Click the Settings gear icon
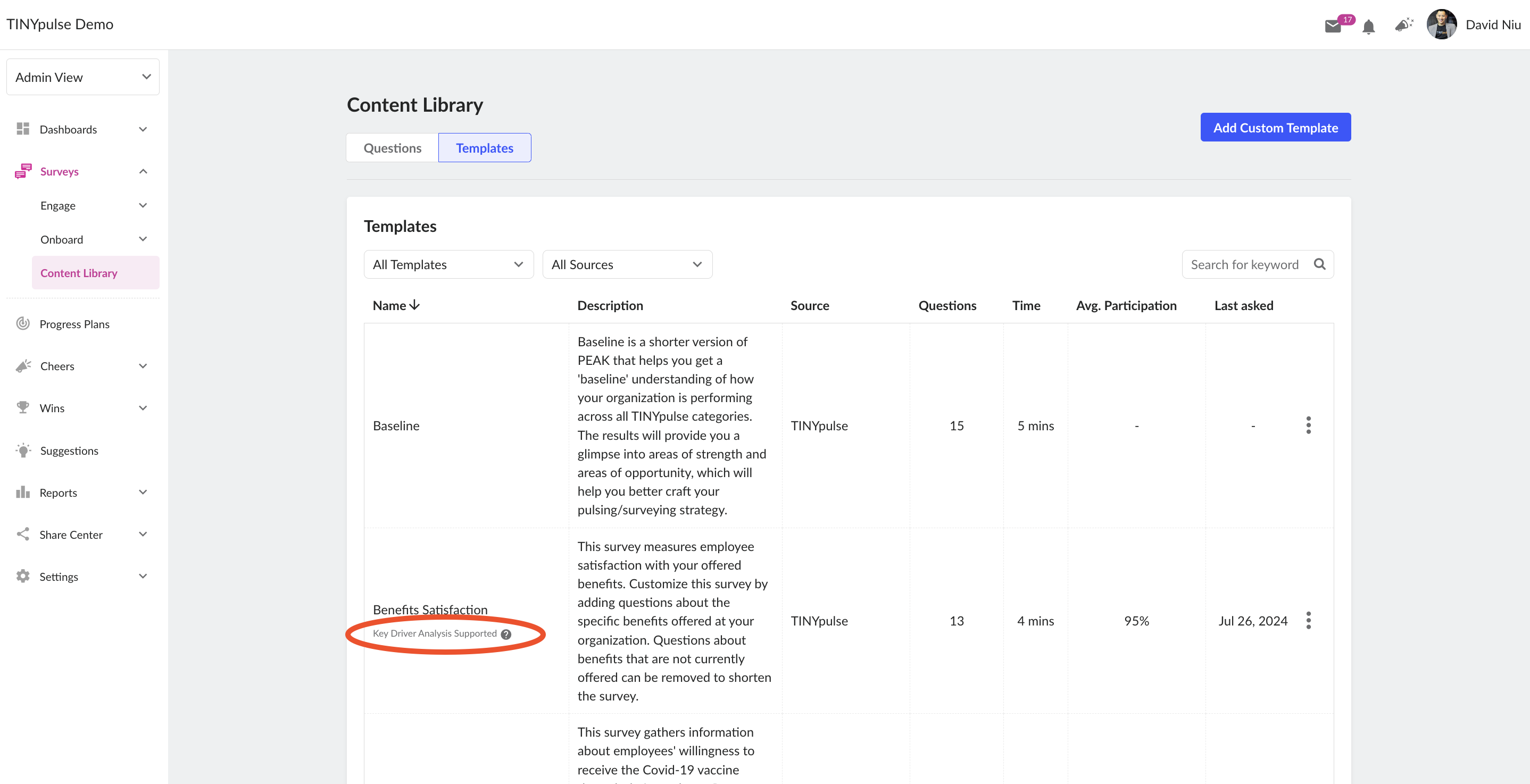 (x=23, y=576)
